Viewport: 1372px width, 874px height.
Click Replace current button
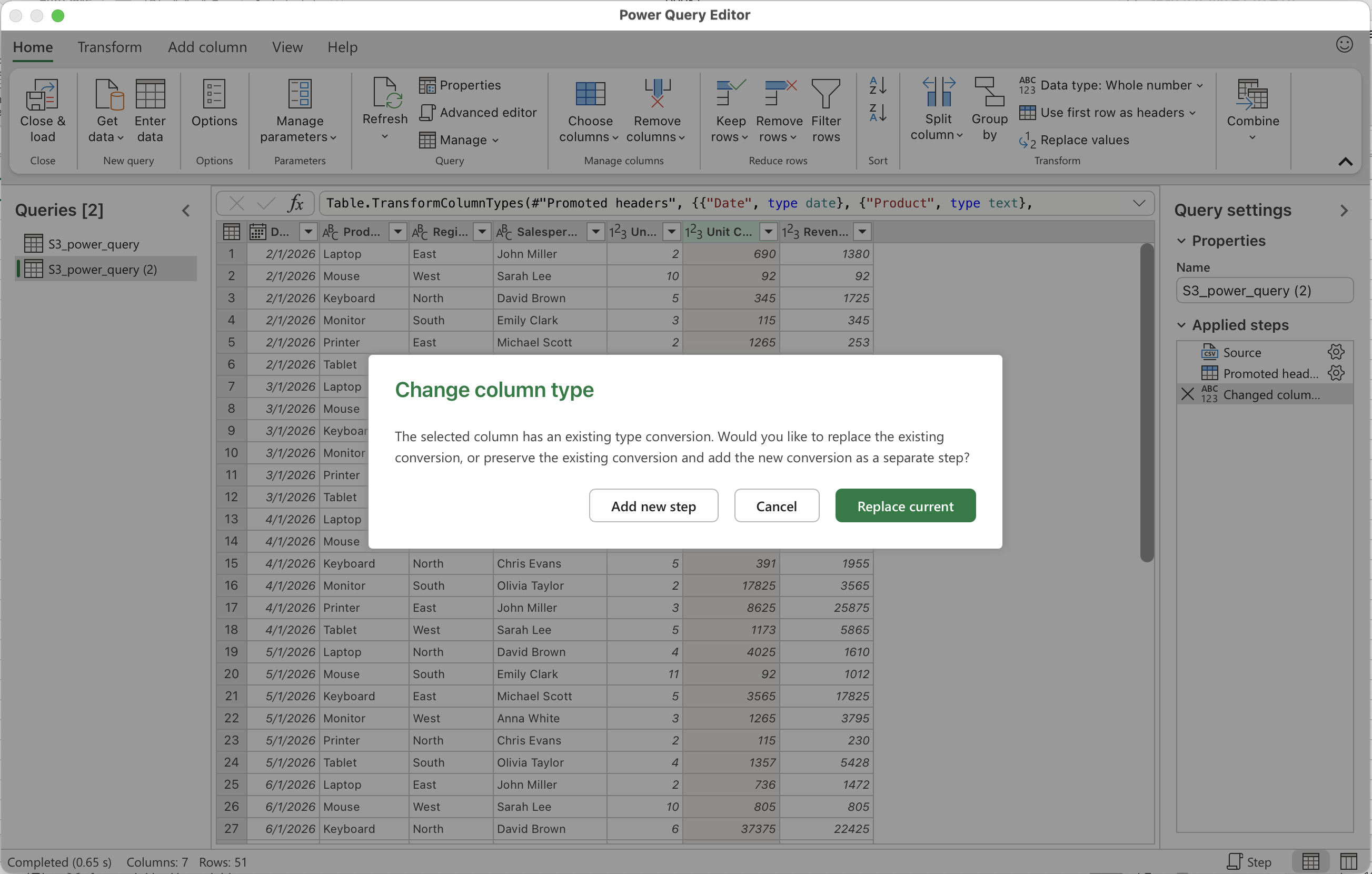[906, 505]
